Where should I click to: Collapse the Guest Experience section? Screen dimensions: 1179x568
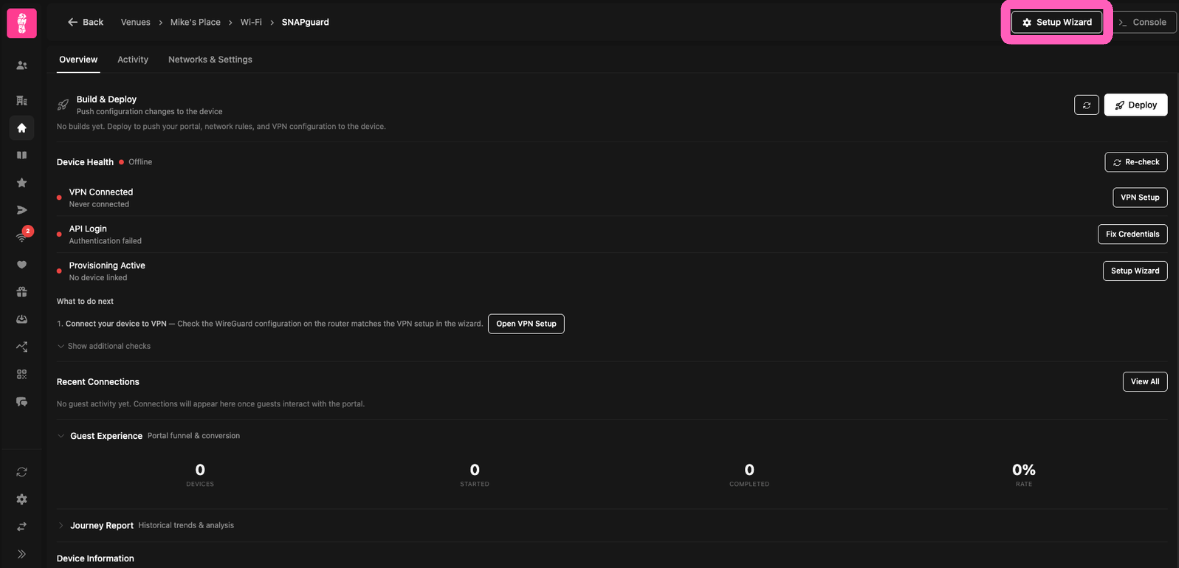[x=61, y=436]
